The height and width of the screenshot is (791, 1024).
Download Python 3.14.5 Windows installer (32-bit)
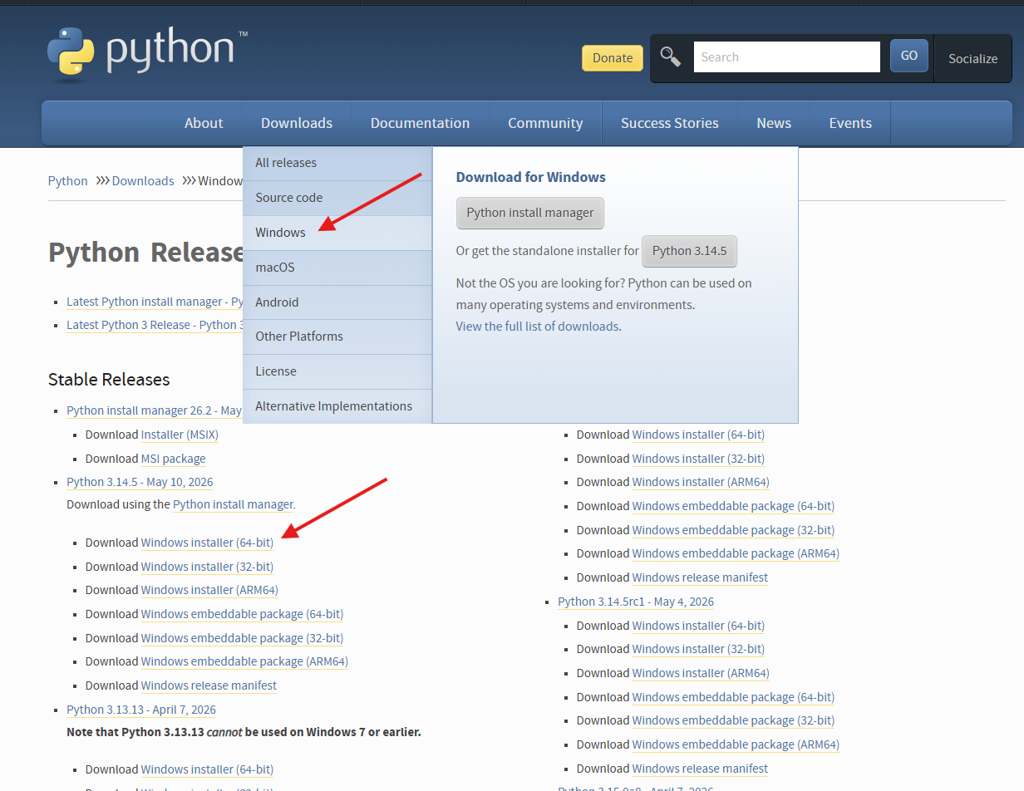(207, 567)
